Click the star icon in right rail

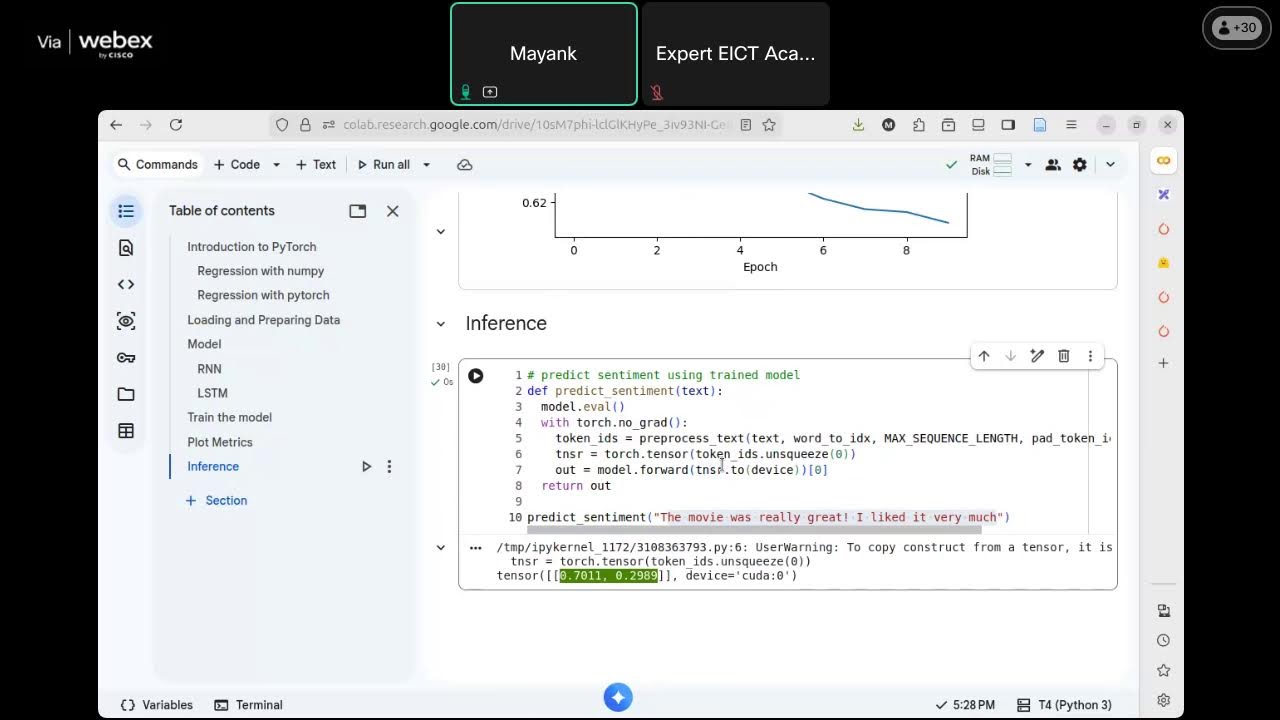click(1163, 670)
